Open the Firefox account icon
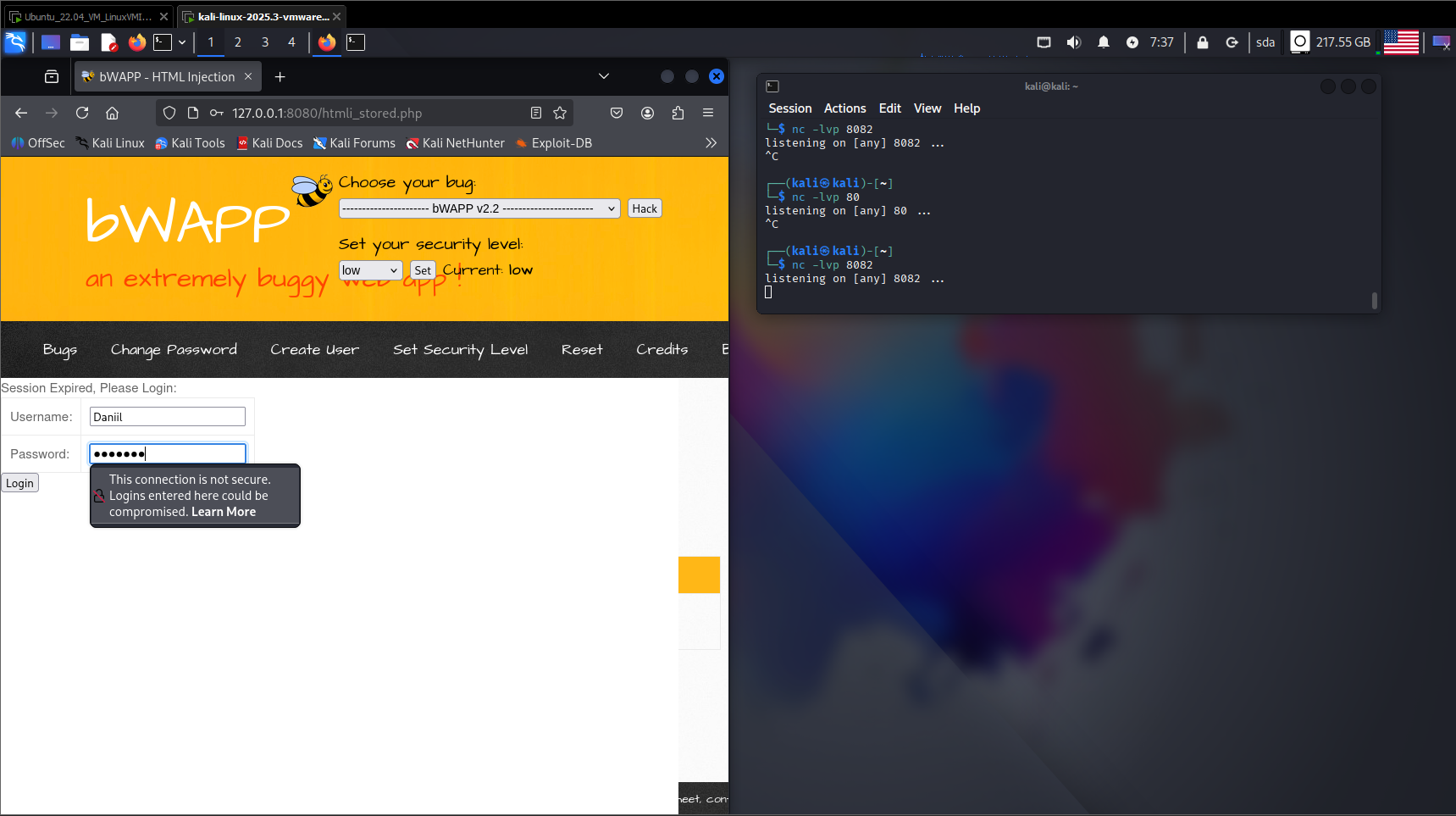The width and height of the screenshot is (1456, 816). tap(647, 113)
